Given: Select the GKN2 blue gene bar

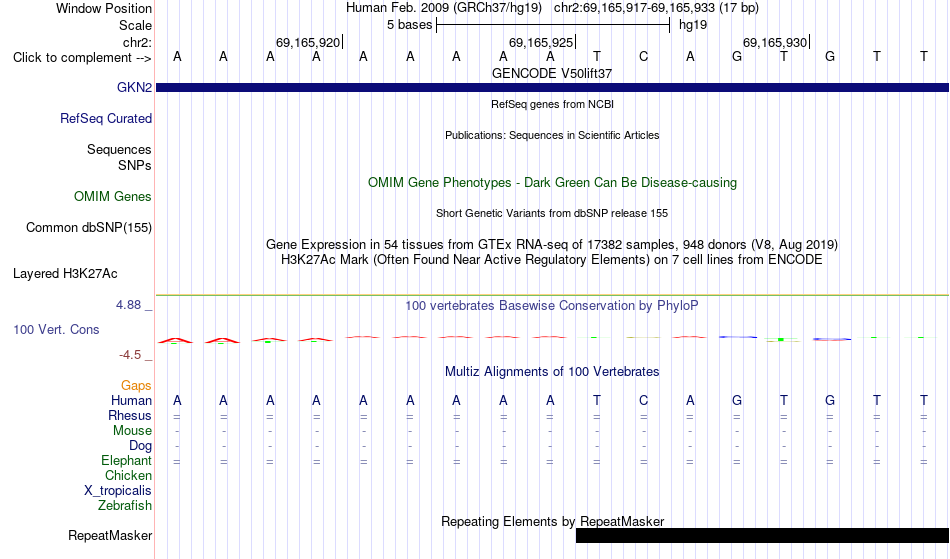Looking at the screenshot, I should tap(553, 88).
